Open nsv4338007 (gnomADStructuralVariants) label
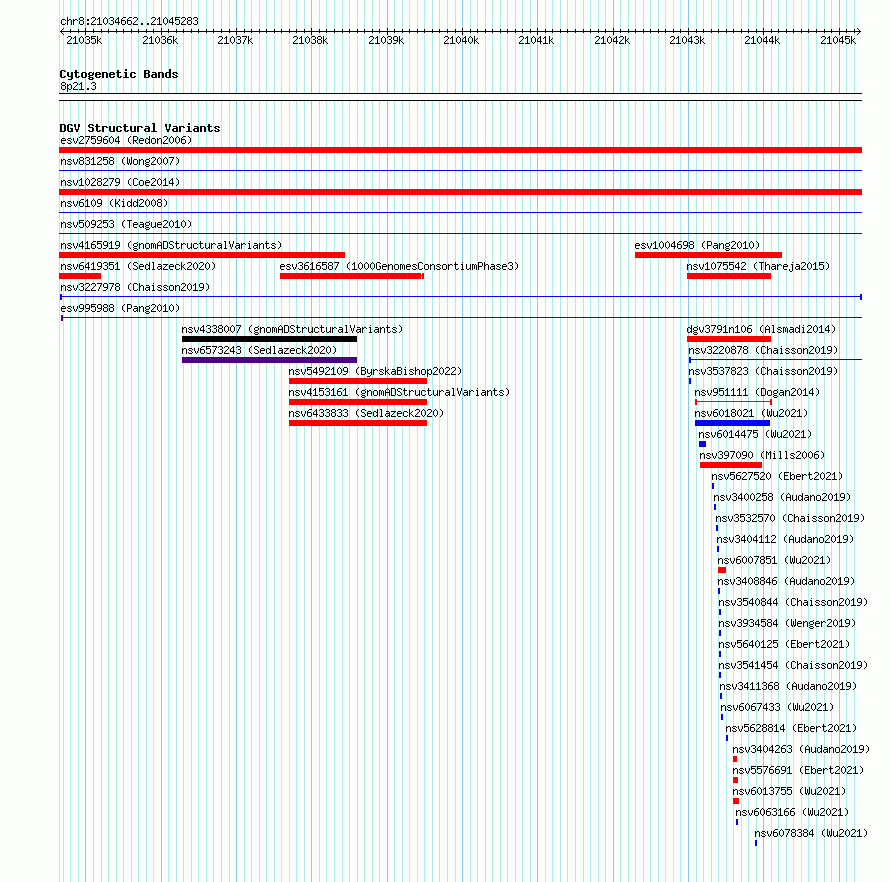Image resolution: width=890 pixels, height=882 pixels. coord(292,329)
